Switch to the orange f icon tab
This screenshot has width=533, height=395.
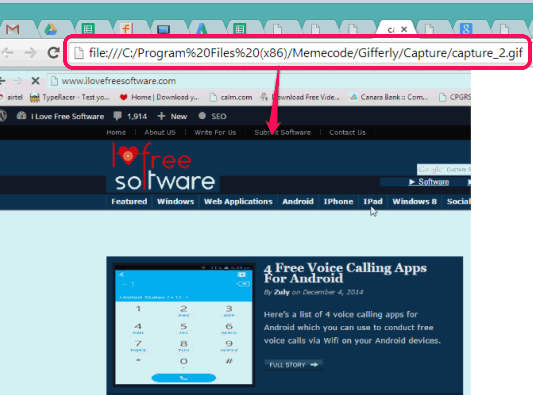click(126, 29)
